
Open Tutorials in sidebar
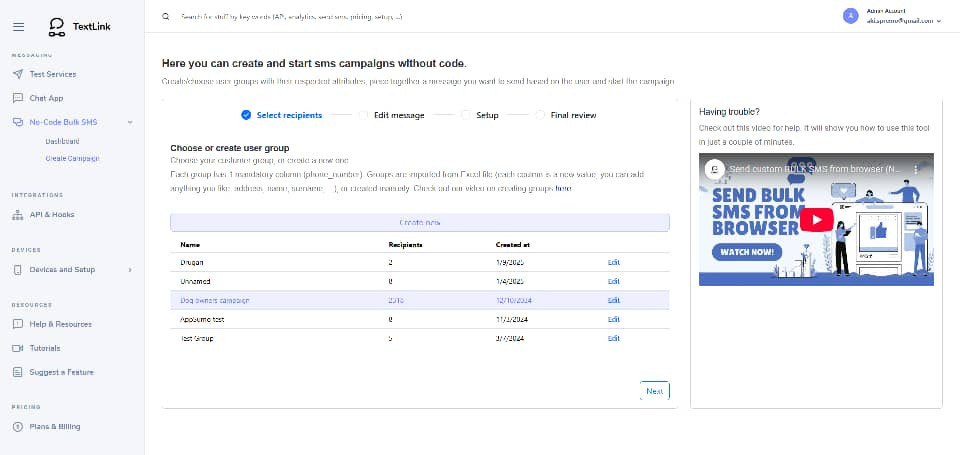click(45, 348)
